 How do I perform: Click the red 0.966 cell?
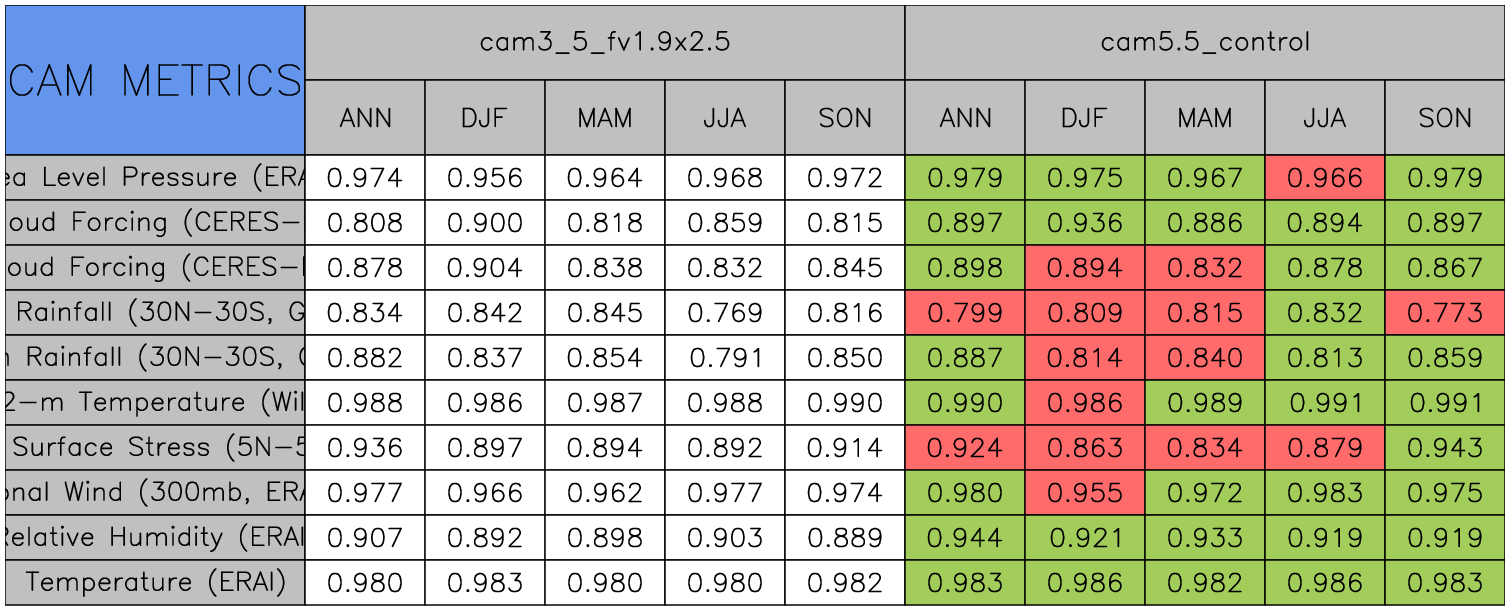click(x=1324, y=178)
